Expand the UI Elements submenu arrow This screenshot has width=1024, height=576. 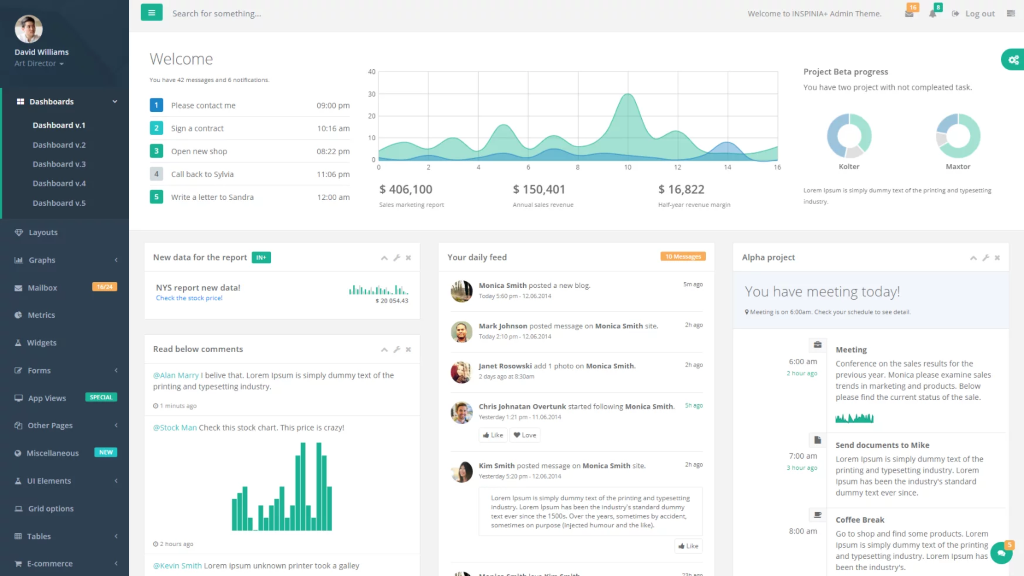[116, 481]
